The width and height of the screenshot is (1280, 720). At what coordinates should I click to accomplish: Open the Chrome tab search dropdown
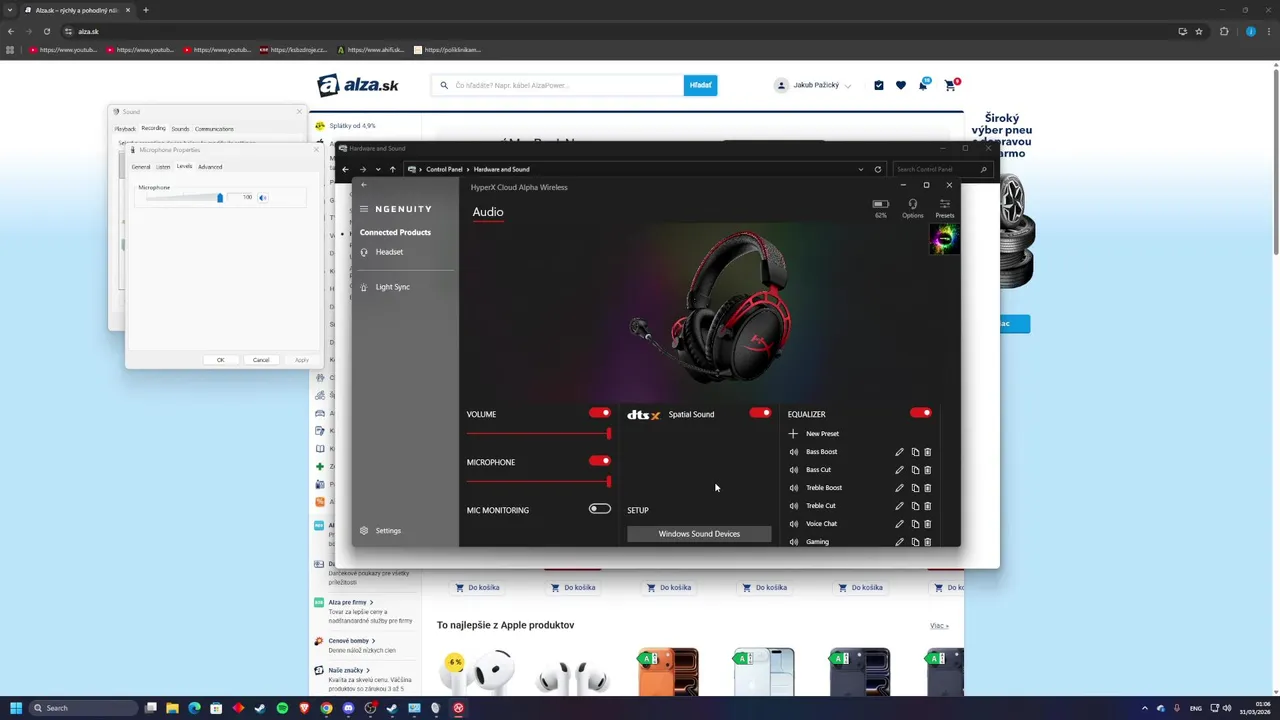tap(10, 10)
